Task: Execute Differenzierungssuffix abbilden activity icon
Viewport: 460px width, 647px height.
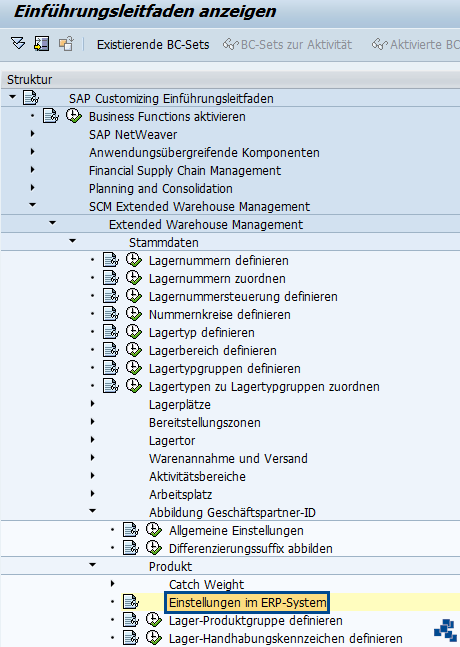Action: [x=154, y=548]
